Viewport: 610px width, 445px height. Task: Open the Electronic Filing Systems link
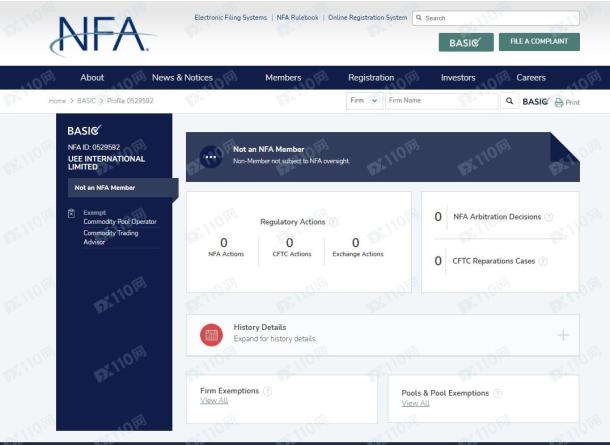(231, 18)
